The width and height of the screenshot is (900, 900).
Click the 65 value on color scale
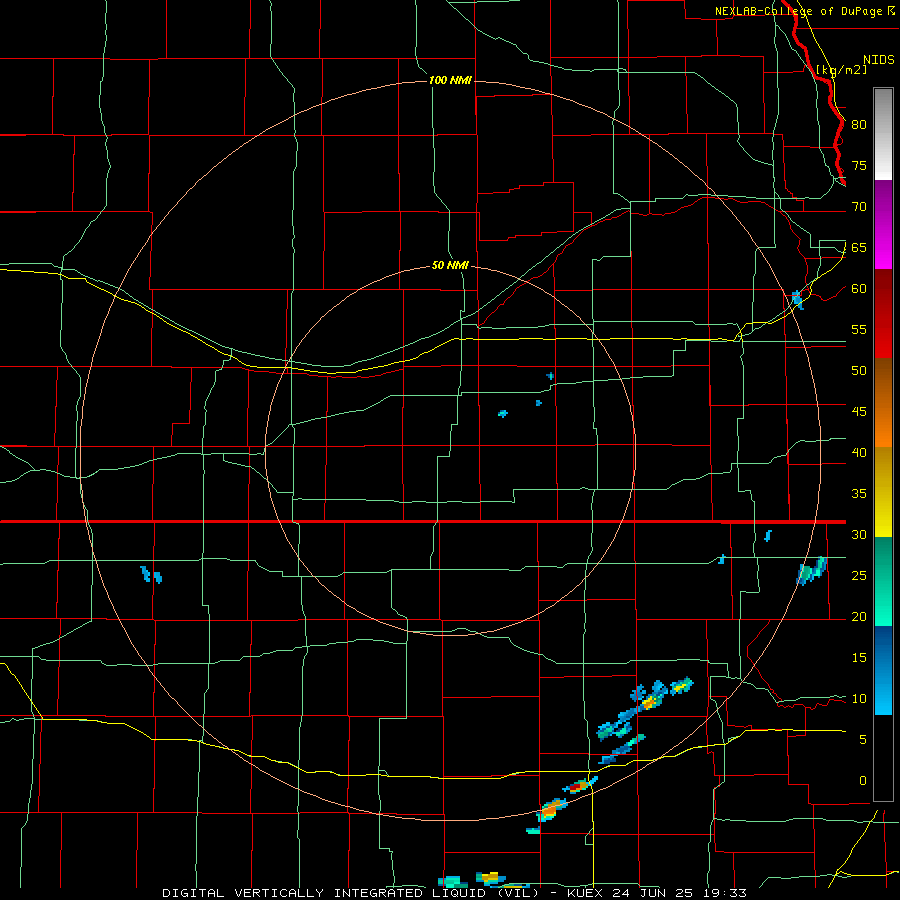click(x=859, y=248)
